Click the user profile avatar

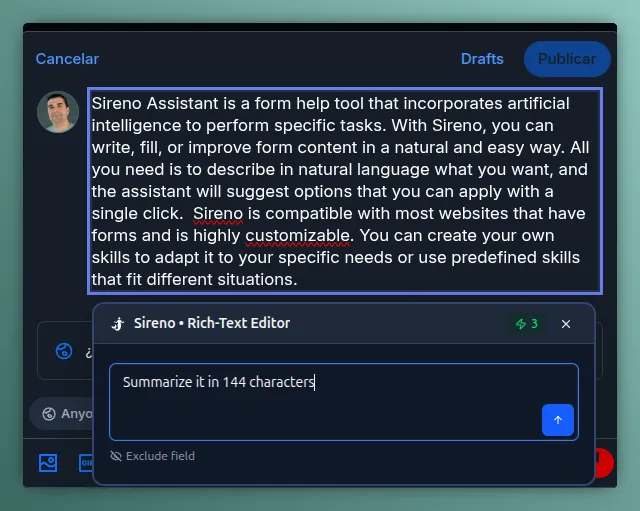pos(58,112)
